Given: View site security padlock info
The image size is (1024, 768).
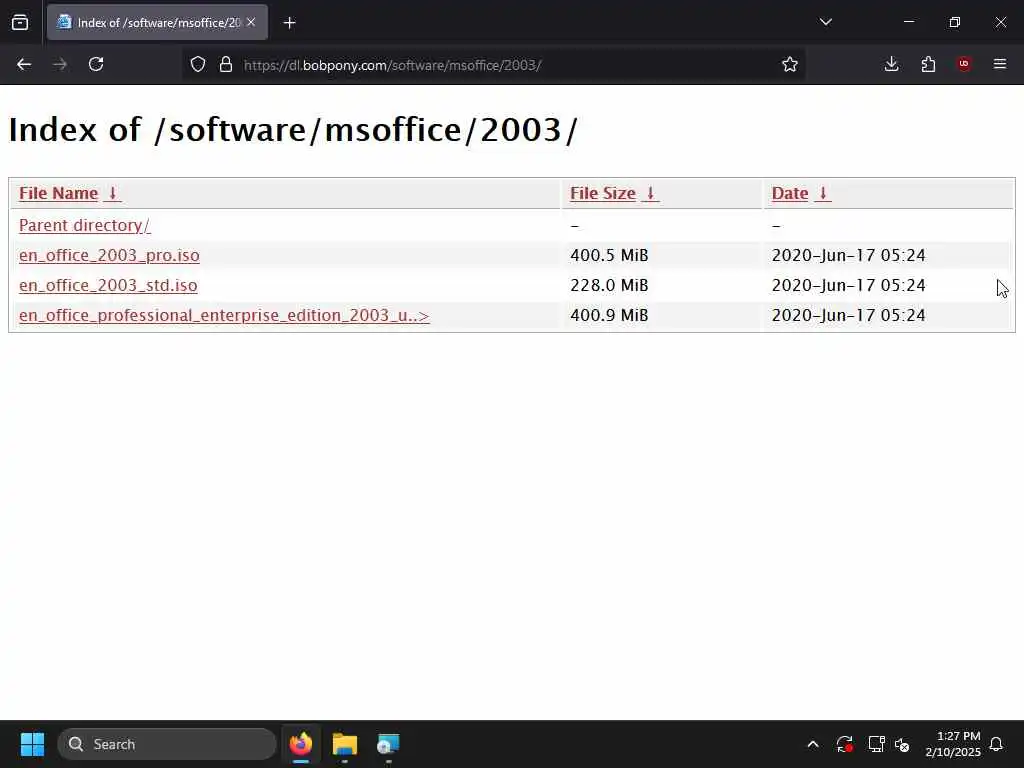Looking at the screenshot, I should [226, 64].
